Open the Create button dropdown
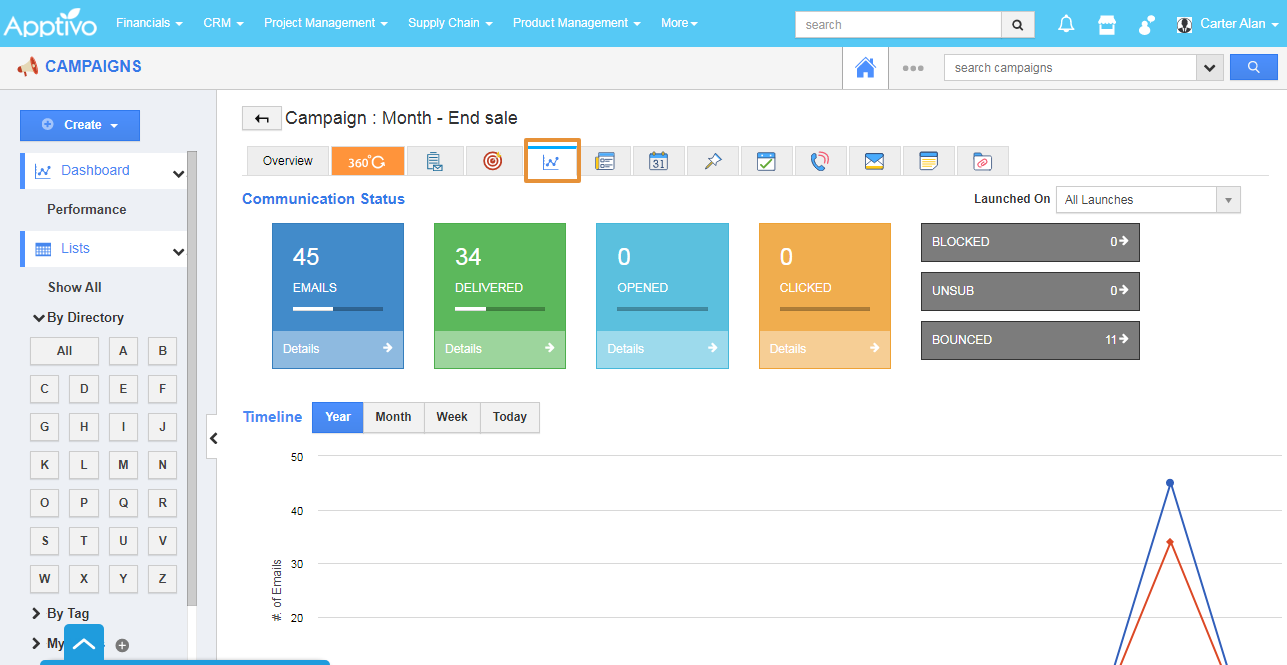Screen dimensions: 1287x665 coord(80,125)
